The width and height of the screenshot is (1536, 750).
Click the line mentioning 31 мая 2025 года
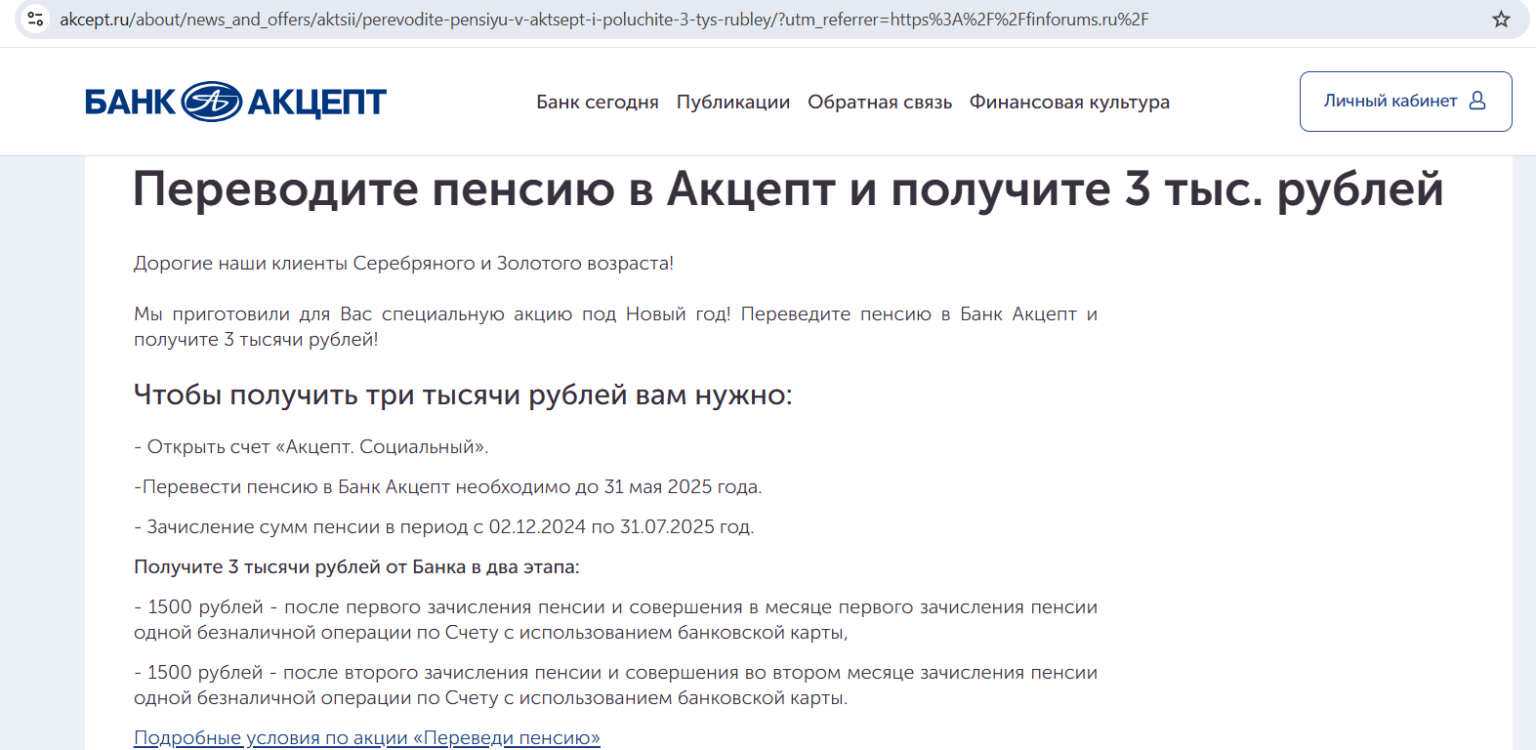[448, 487]
